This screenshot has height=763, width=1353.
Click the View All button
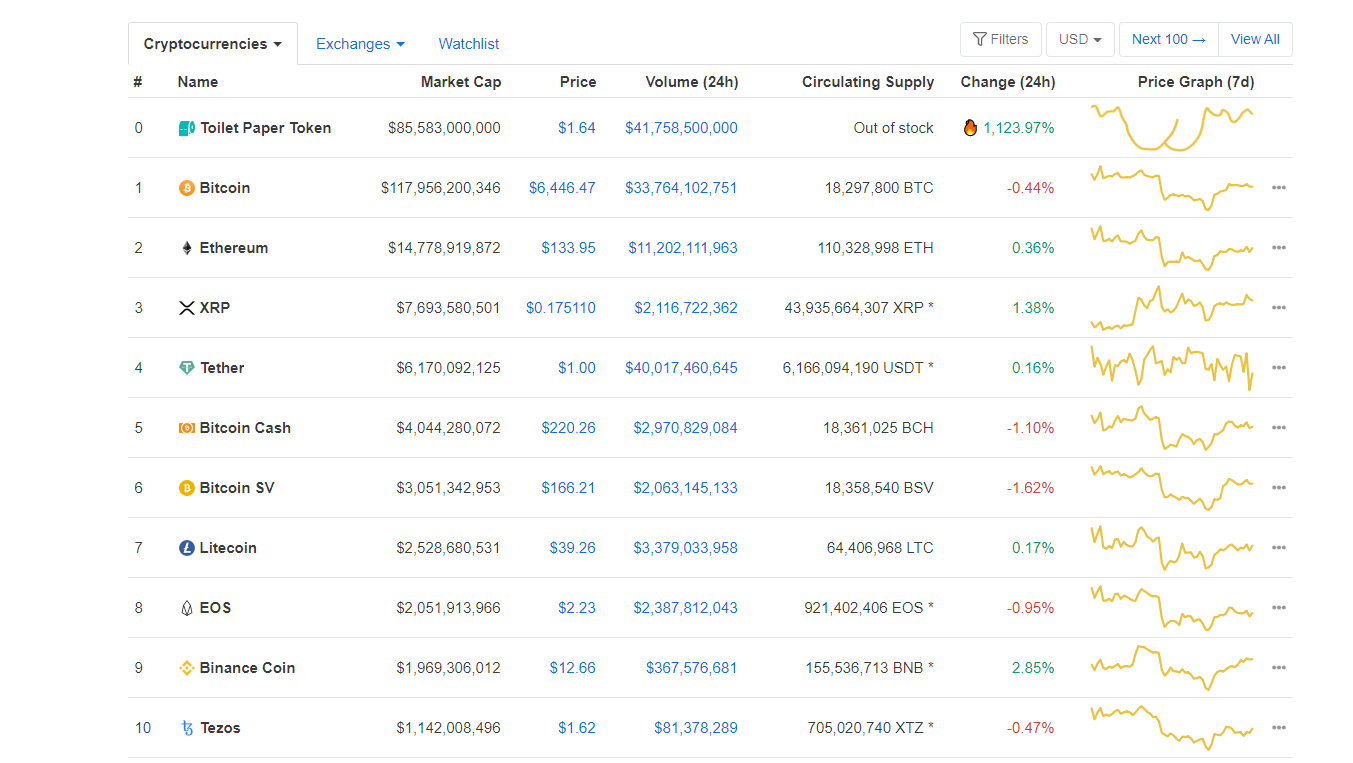[1255, 40]
